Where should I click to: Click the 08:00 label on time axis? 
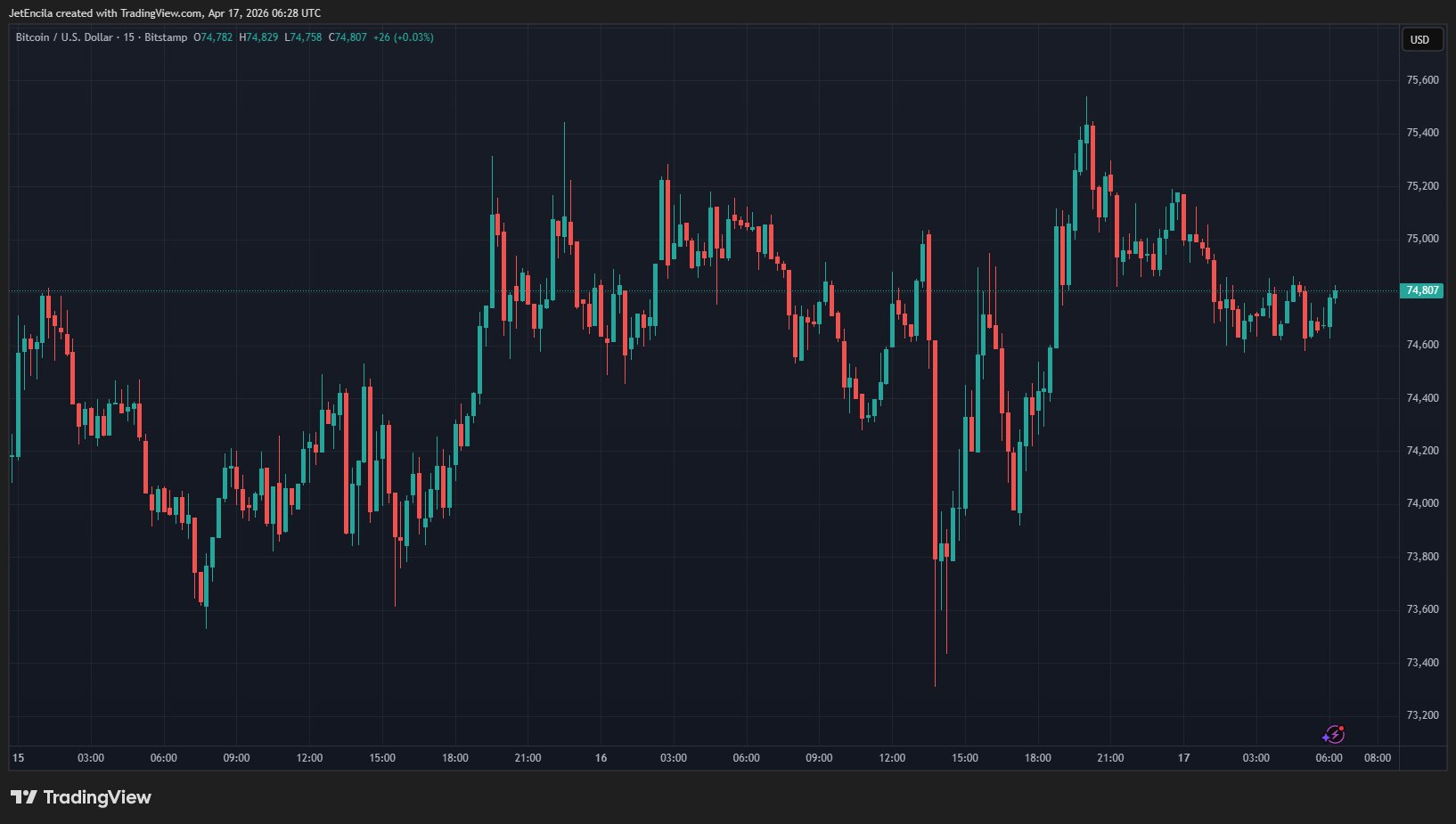(x=1377, y=758)
